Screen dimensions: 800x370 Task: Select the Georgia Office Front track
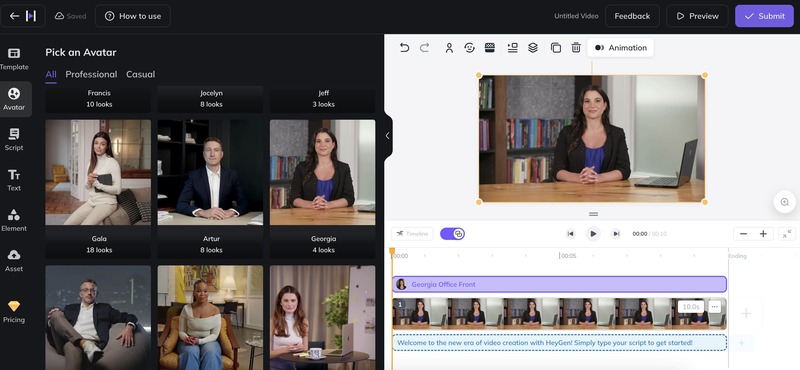point(559,284)
